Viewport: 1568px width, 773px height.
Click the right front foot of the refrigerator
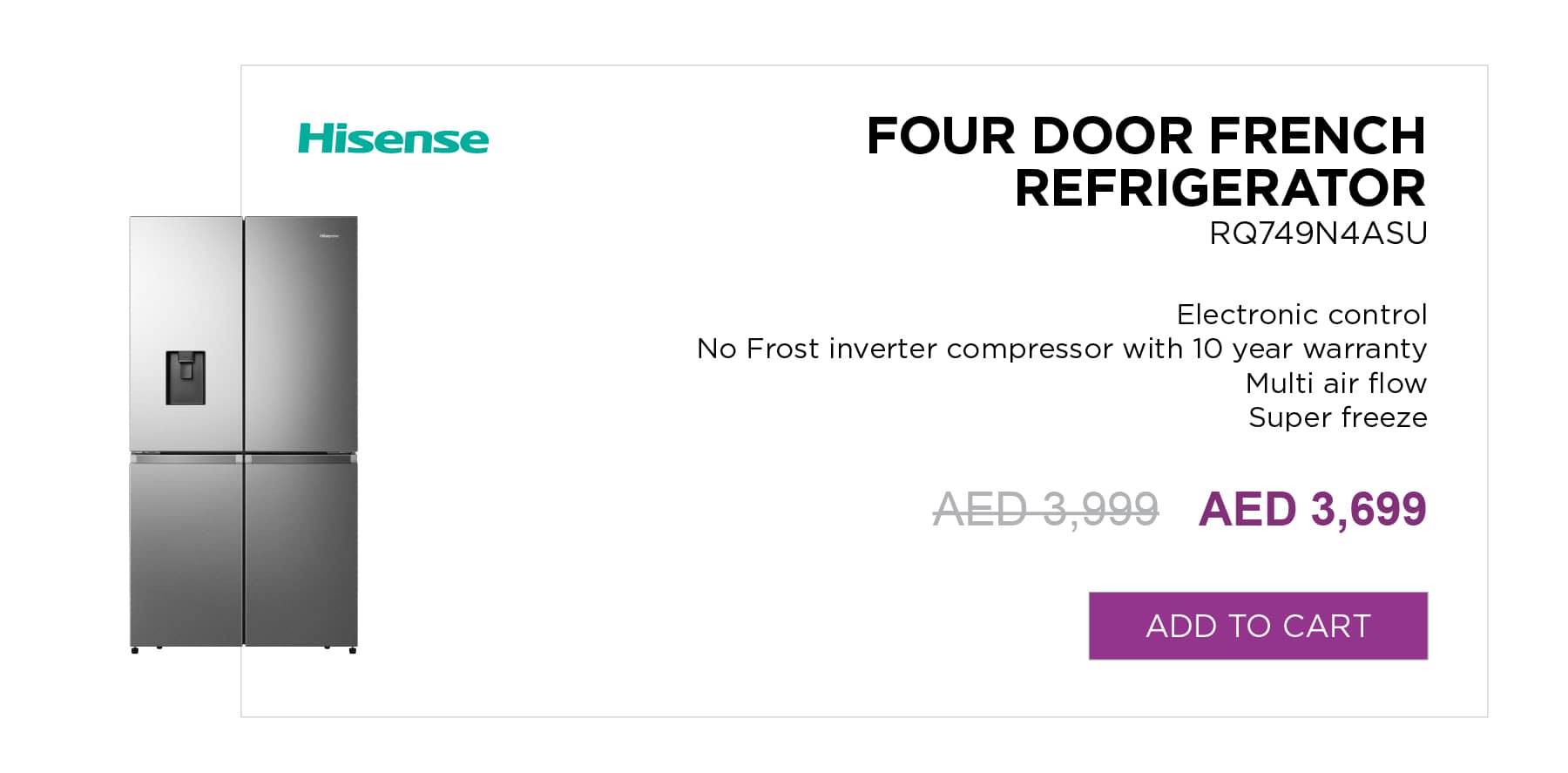[352, 650]
